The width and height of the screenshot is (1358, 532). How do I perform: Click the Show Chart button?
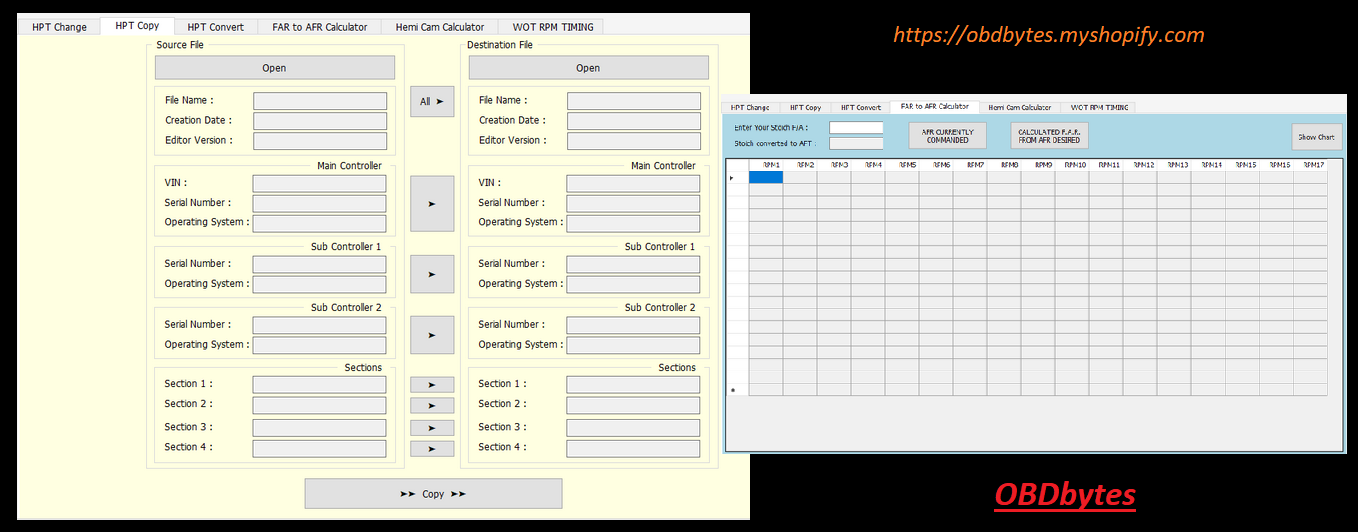click(1316, 137)
